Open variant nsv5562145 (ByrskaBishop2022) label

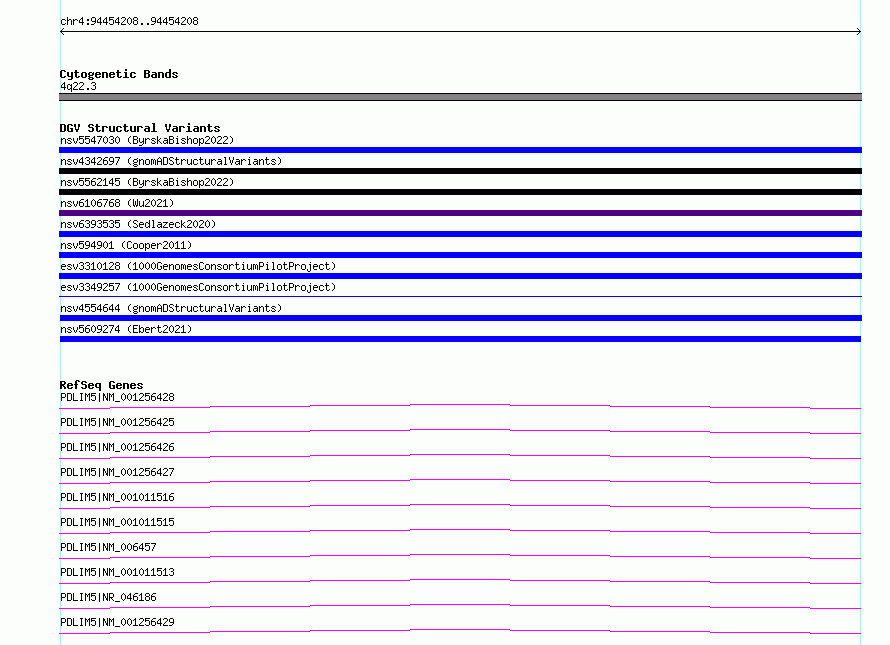click(x=147, y=182)
